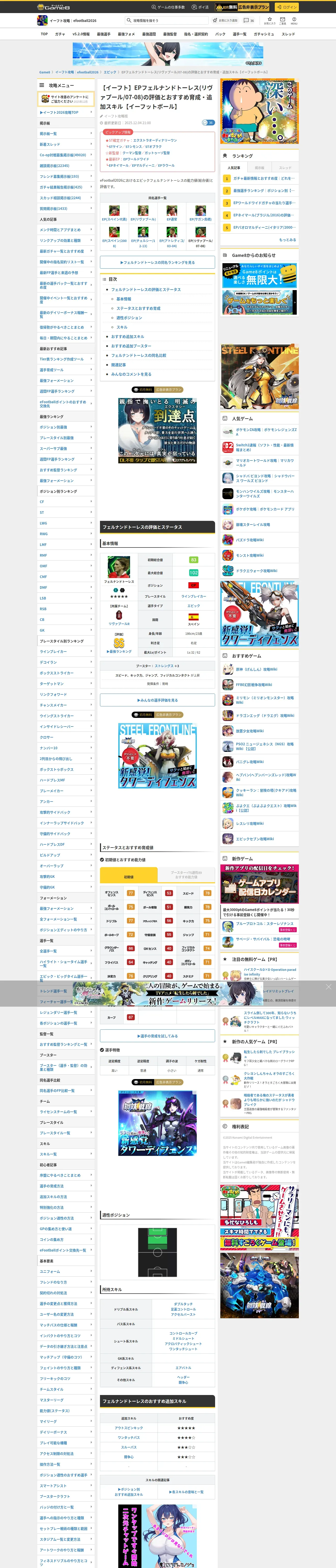
Task: Open the MENU hamburger icon in the header
Action: 294,20
